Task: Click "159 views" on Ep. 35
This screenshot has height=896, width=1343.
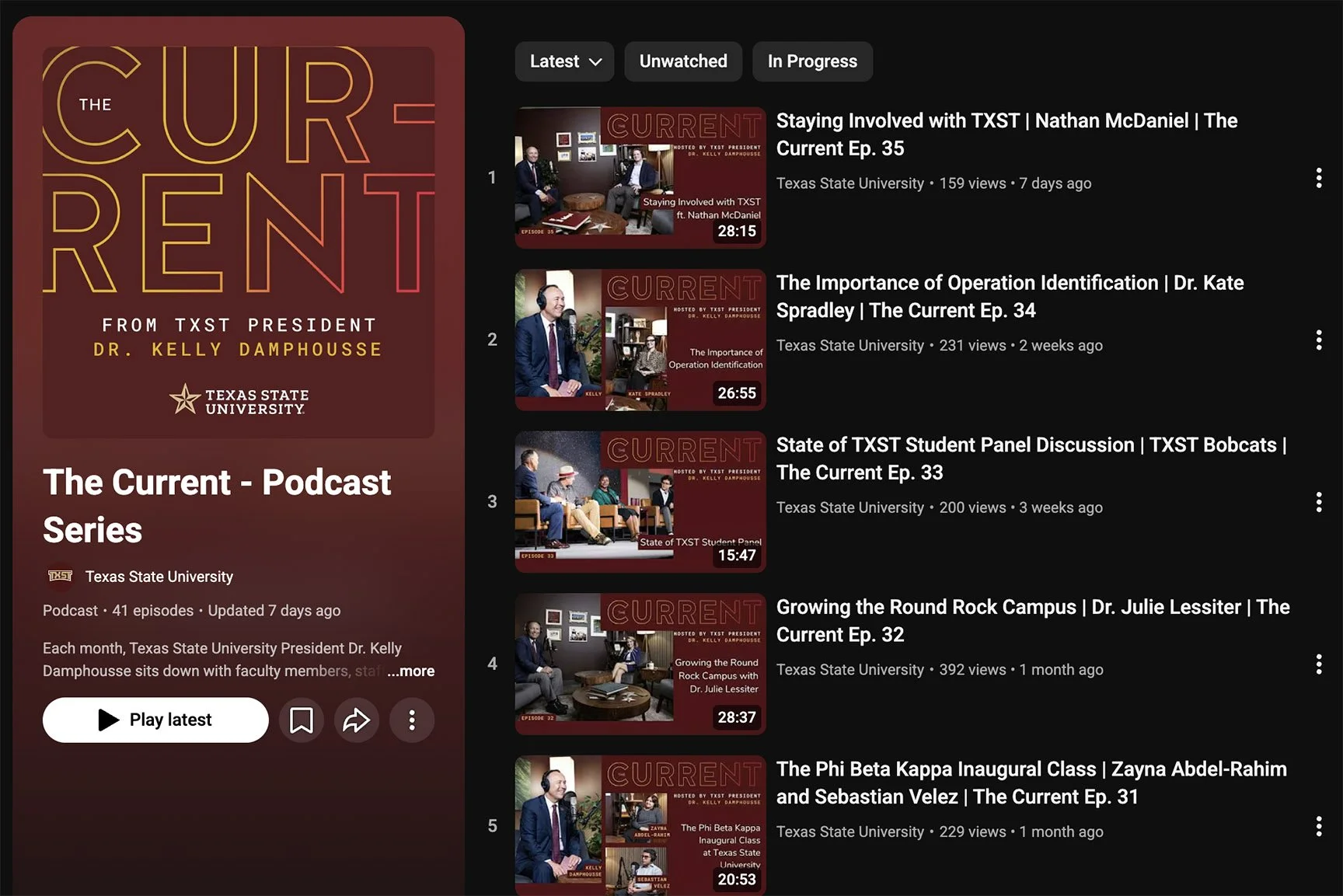Action: tap(972, 183)
